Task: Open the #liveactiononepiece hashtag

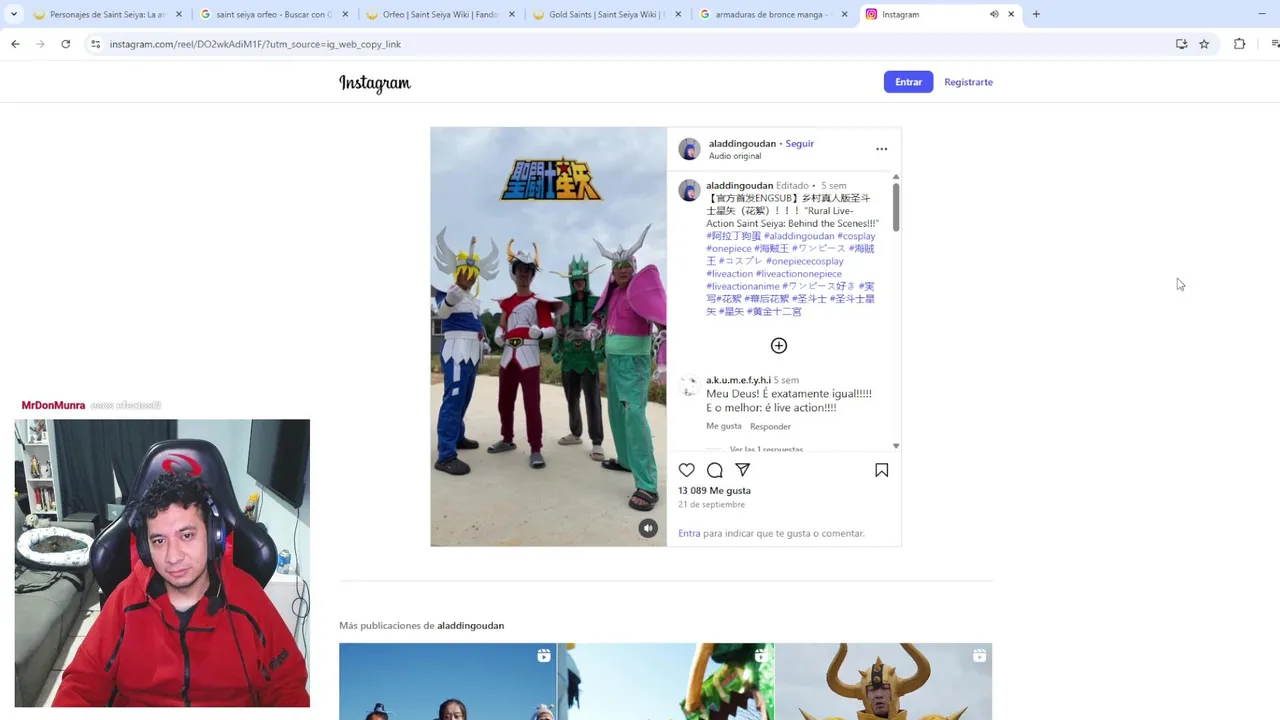Action: tap(799, 274)
